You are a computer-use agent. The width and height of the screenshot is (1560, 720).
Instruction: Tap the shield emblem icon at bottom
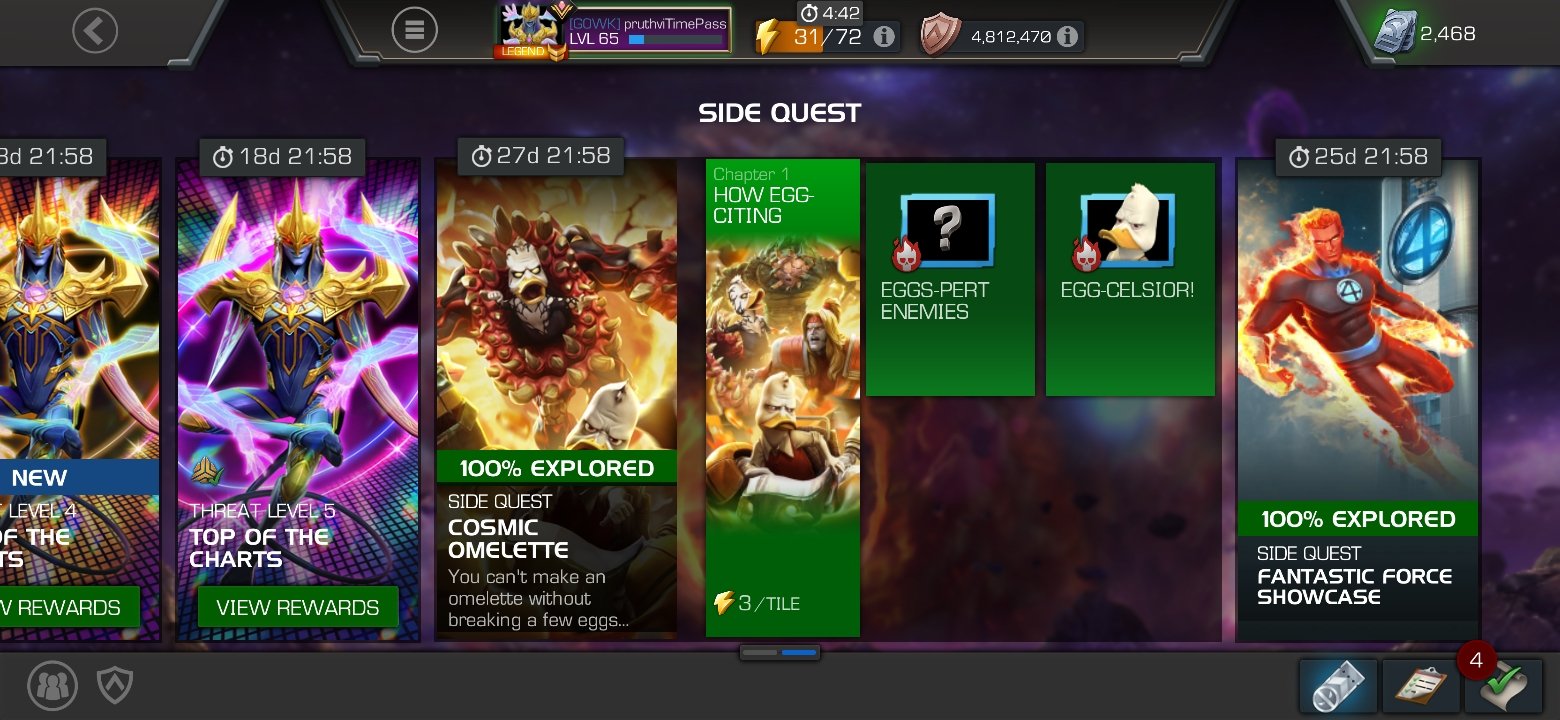click(115, 685)
